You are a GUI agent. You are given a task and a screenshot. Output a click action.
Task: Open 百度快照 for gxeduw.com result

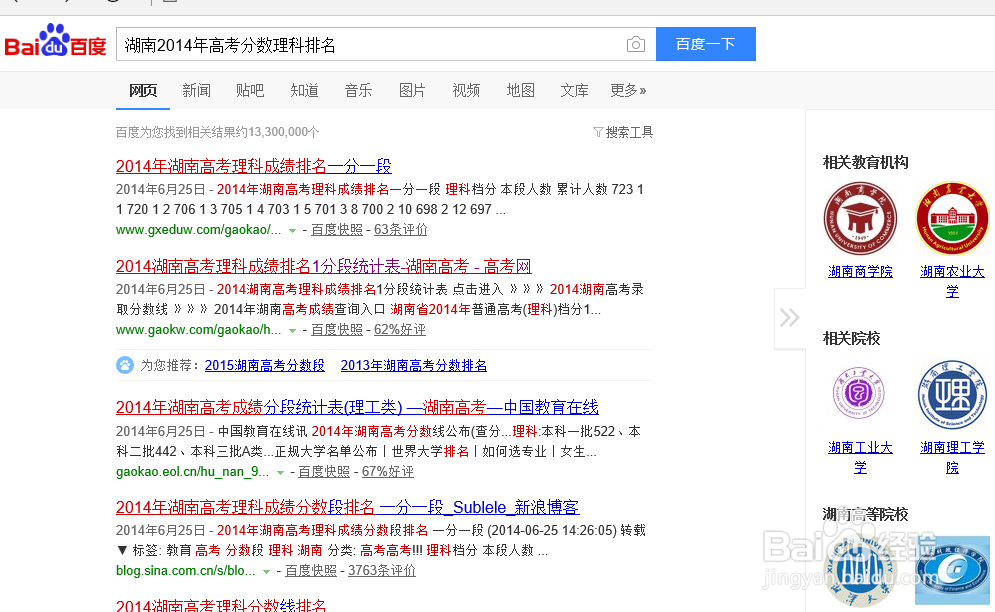pos(337,230)
